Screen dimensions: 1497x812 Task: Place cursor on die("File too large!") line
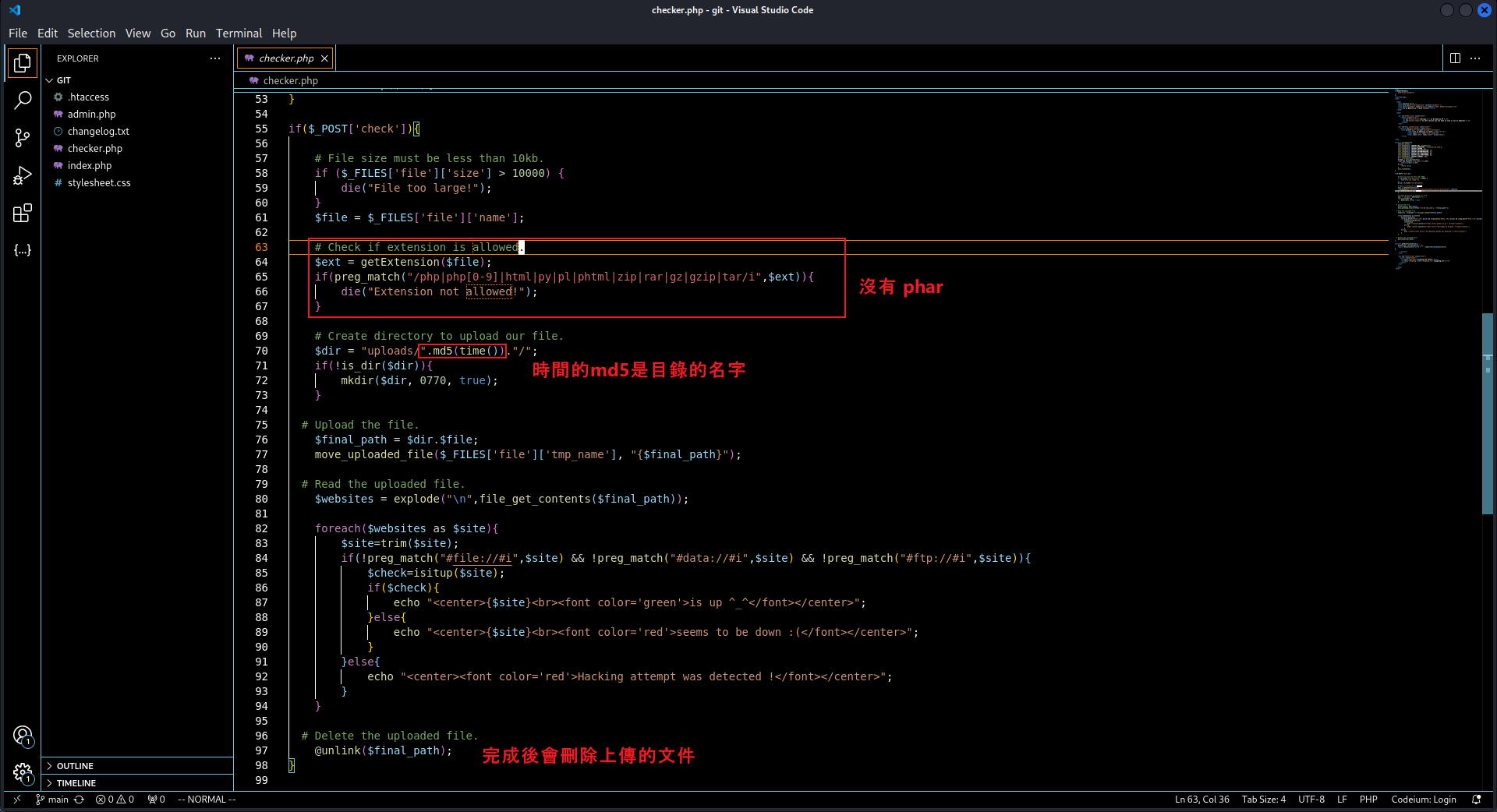(x=416, y=188)
